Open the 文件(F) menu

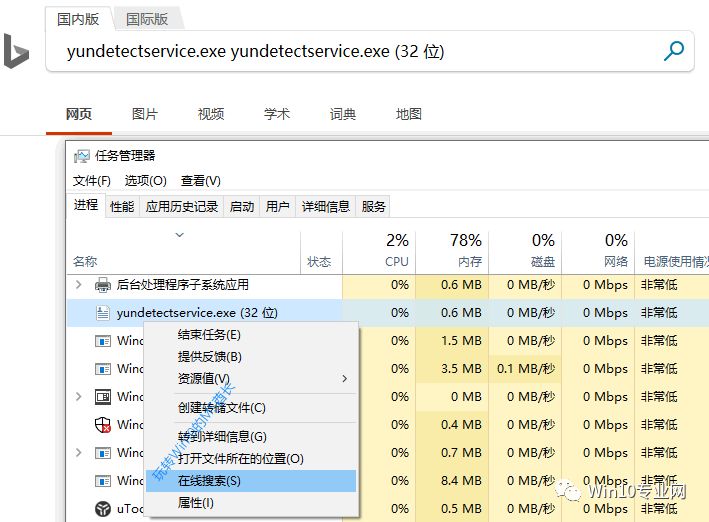click(x=92, y=181)
